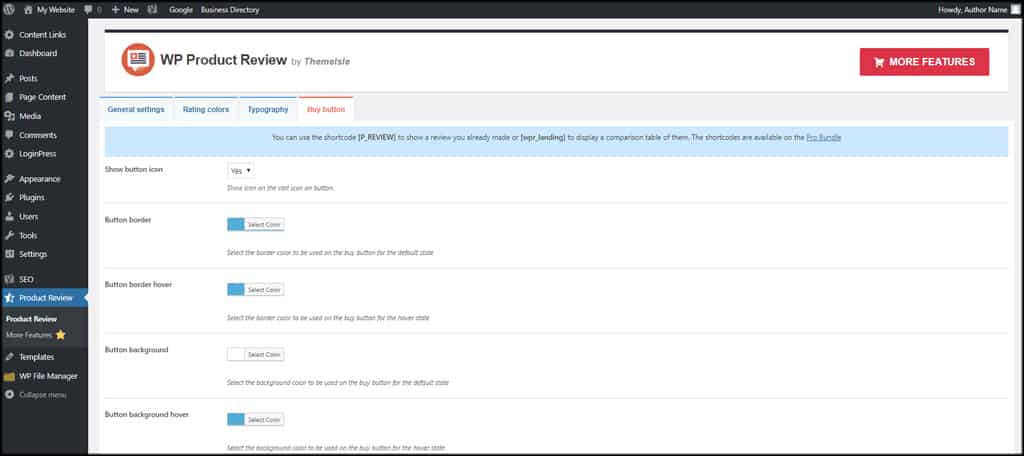1024x456 pixels.
Task: Click the Page Content icon
Action: point(9,97)
